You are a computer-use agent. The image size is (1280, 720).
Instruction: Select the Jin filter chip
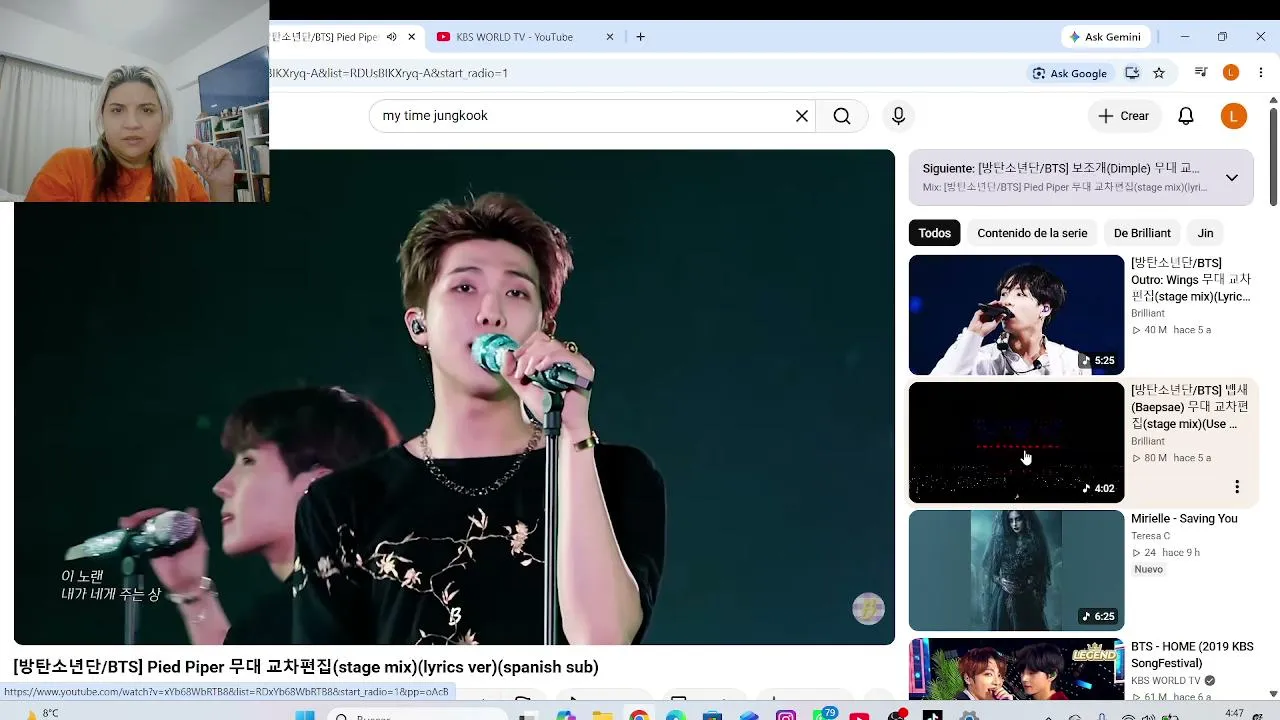(1205, 233)
